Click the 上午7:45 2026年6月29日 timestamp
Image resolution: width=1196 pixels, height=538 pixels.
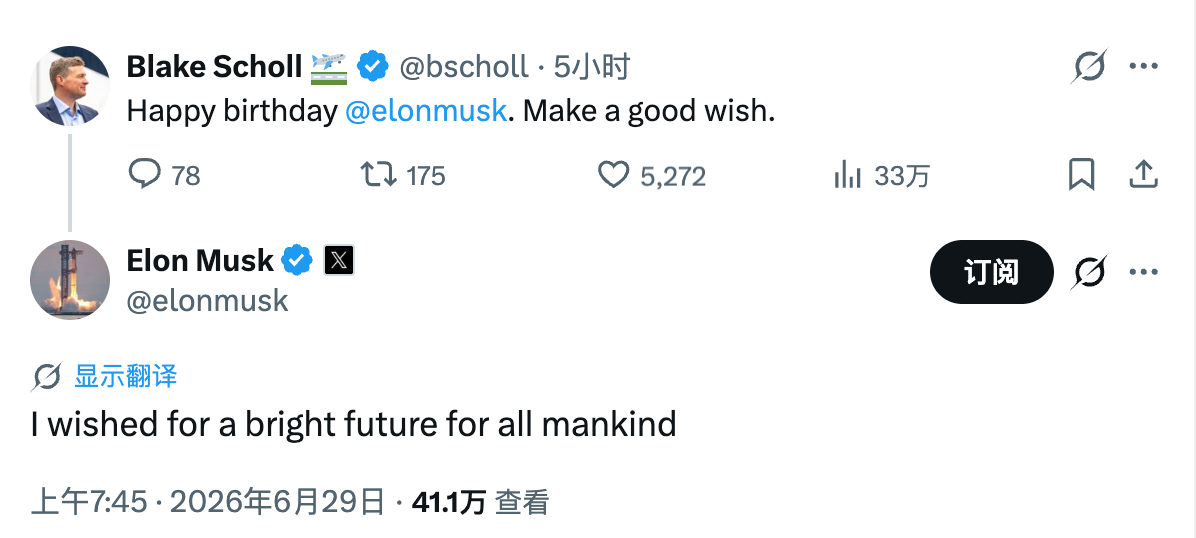(x=208, y=502)
